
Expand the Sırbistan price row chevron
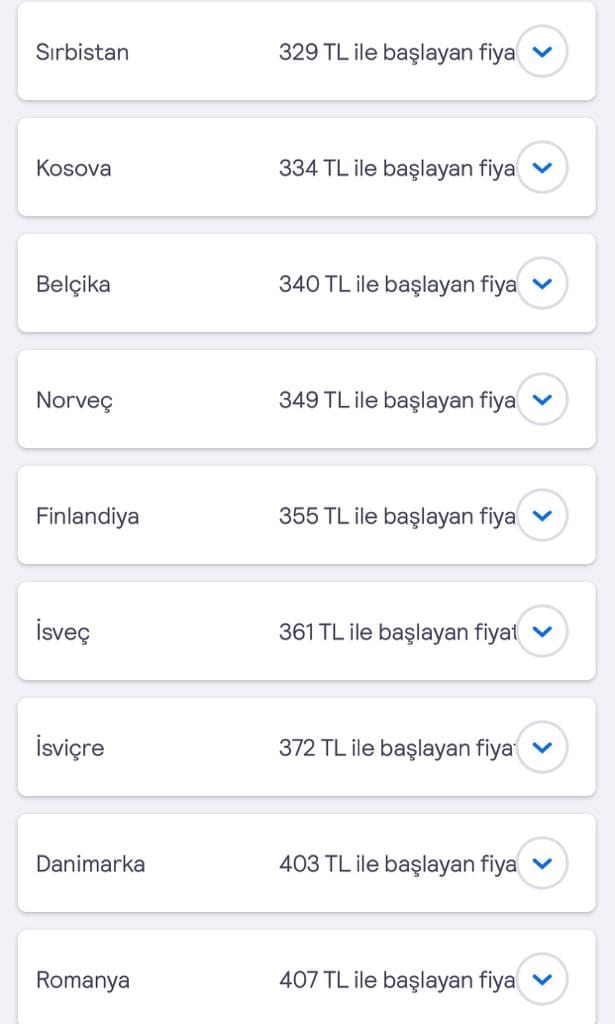(542, 51)
